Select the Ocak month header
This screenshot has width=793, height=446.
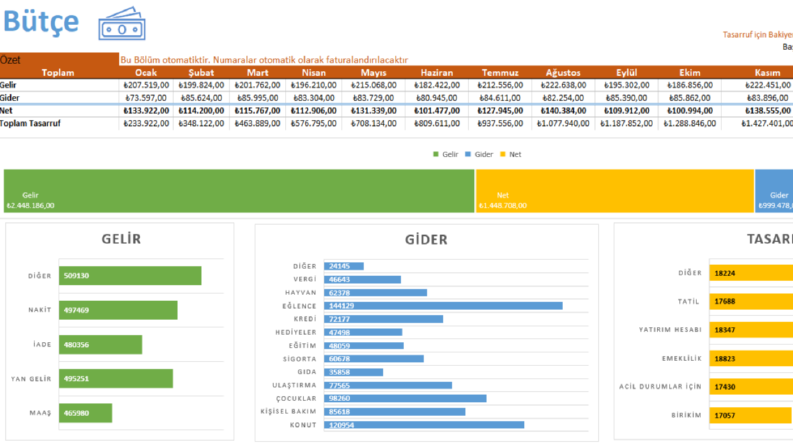point(146,73)
